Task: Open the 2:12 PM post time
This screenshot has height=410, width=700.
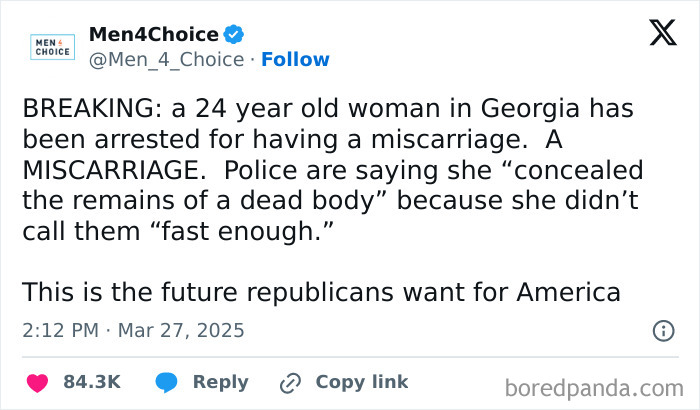Action: pyautogui.click(x=59, y=330)
